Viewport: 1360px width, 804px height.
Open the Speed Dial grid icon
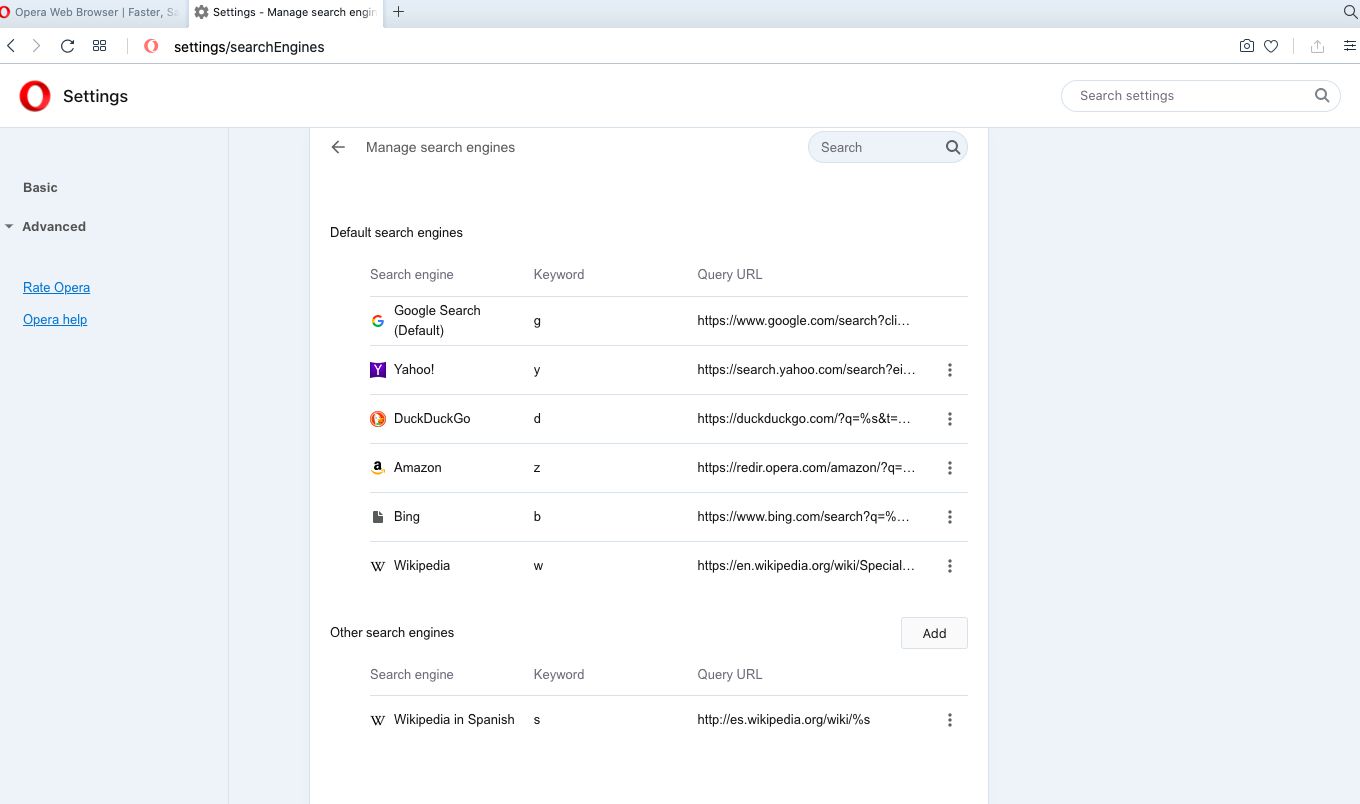(x=99, y=46)
